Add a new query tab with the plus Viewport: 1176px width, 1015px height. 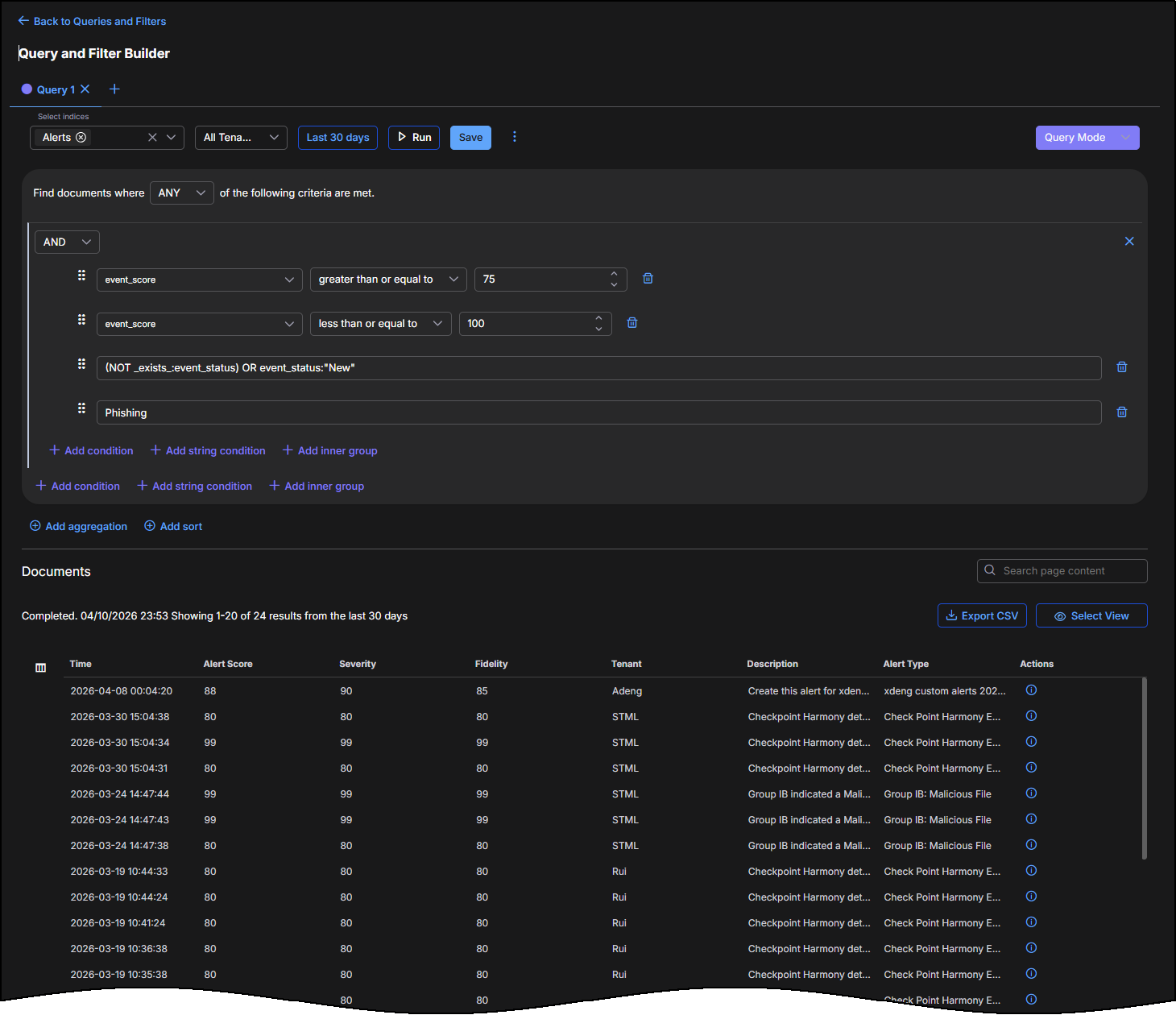point(114,89)
